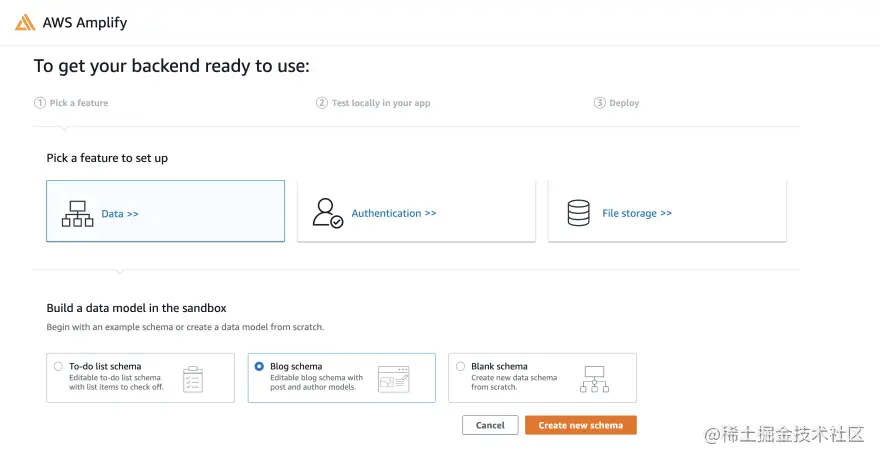This screenshot has height=460, width=880.
Task: Click 'Pick a feature to set up' heading
Action: tap(107, 158)
